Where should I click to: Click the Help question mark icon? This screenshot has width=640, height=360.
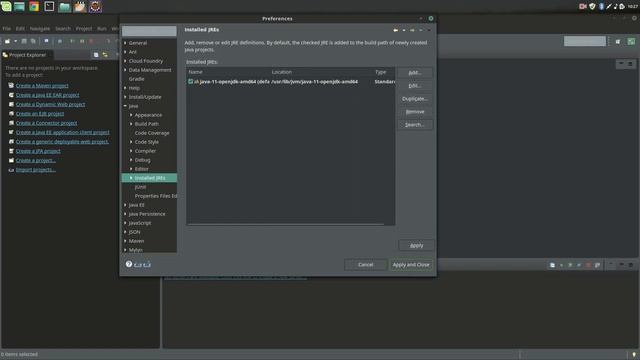coord(129,264)
